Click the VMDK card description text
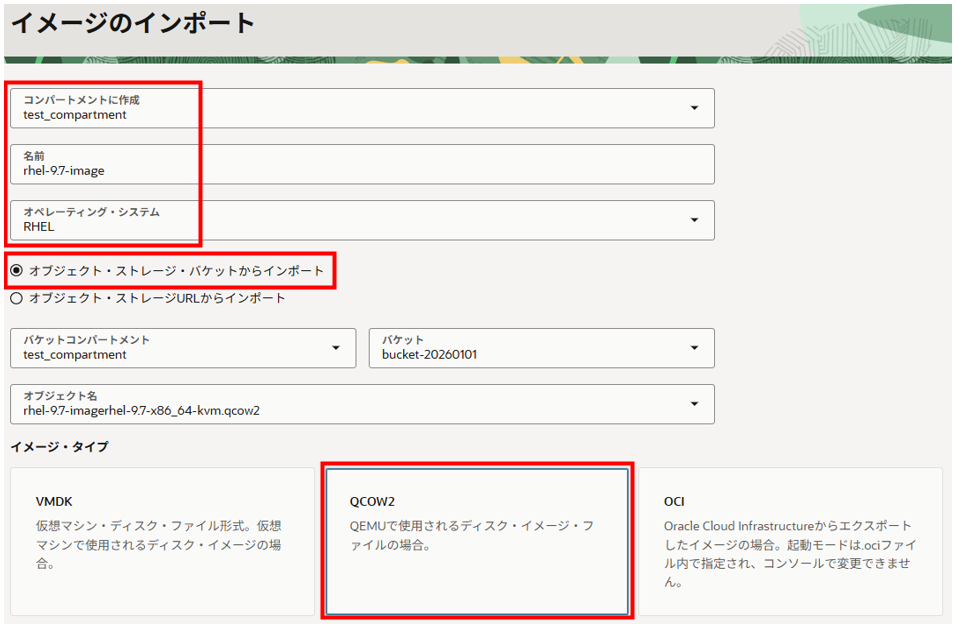 click(x=158, y=544)
